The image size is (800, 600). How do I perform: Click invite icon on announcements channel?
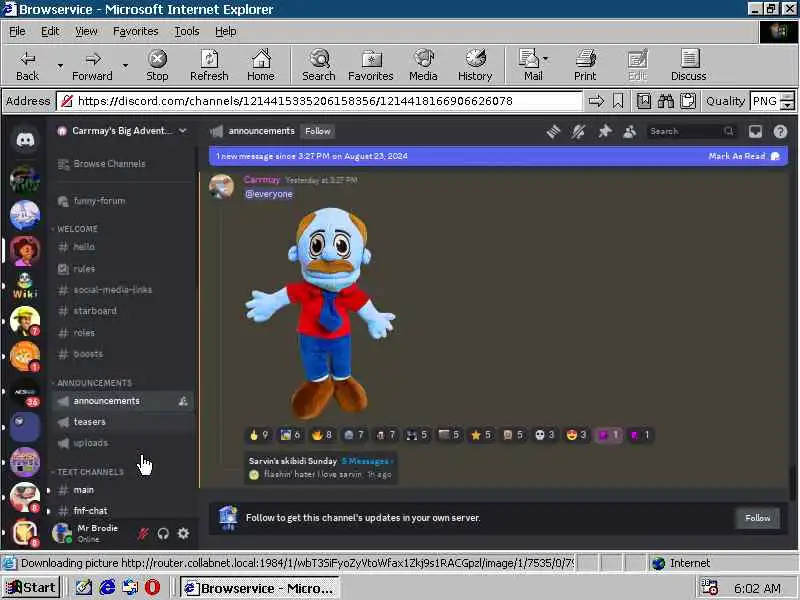tap(183, 401)
